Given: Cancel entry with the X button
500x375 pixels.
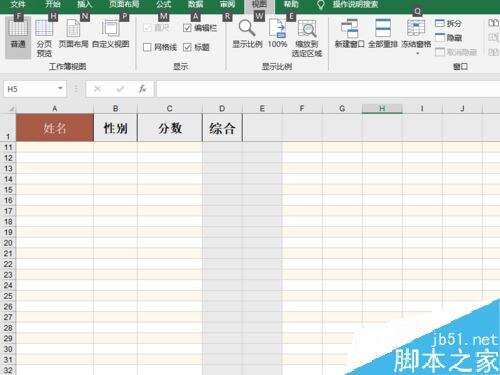Looking at the screenshot, I should pos(97,89).
